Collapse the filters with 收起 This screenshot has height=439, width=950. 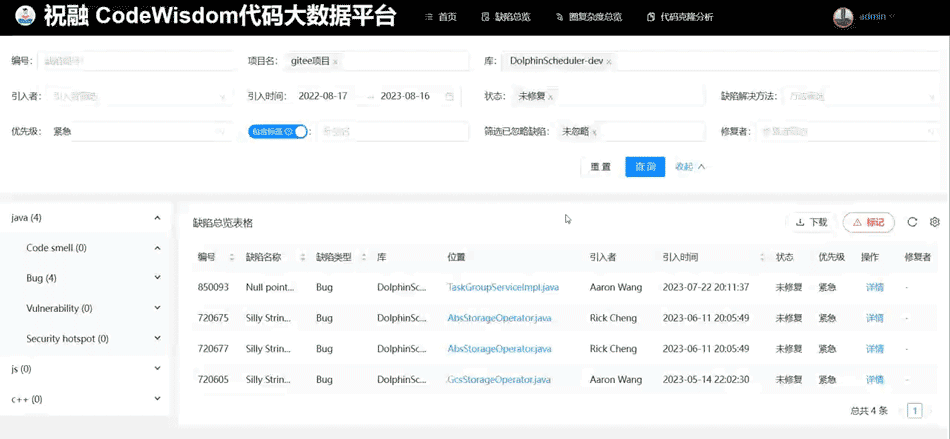690,167
